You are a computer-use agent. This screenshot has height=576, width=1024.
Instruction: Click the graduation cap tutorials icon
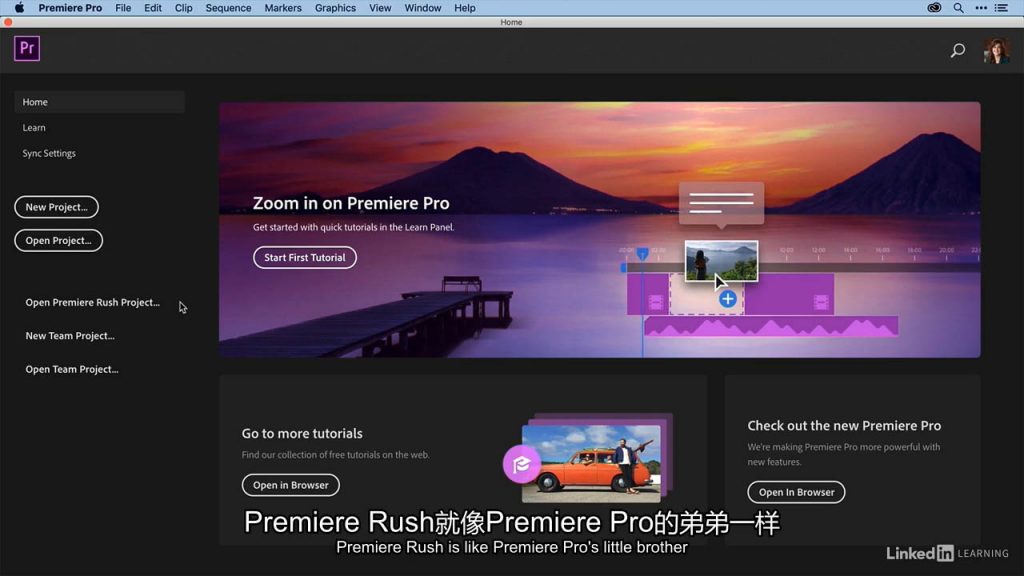tap(521, 464)
